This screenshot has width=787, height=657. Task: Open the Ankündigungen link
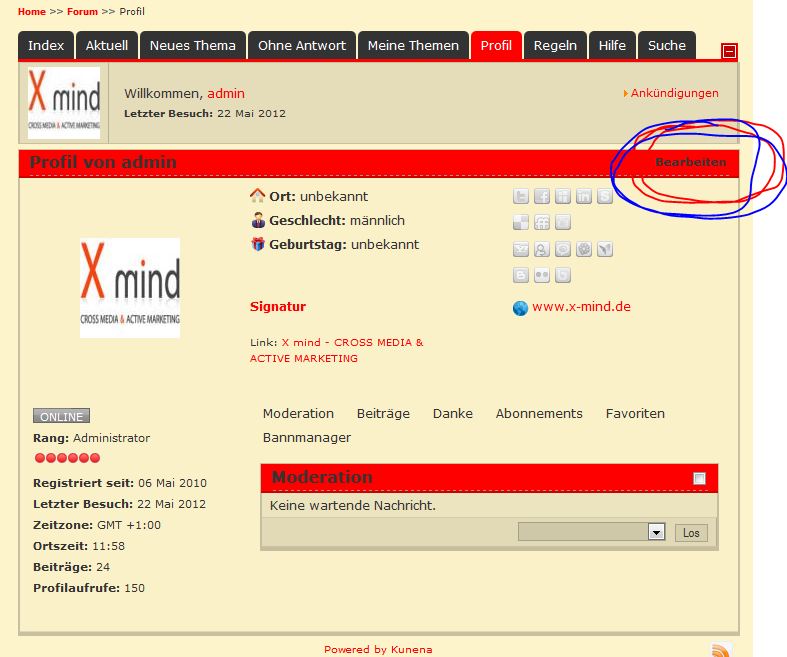[674, 93]
